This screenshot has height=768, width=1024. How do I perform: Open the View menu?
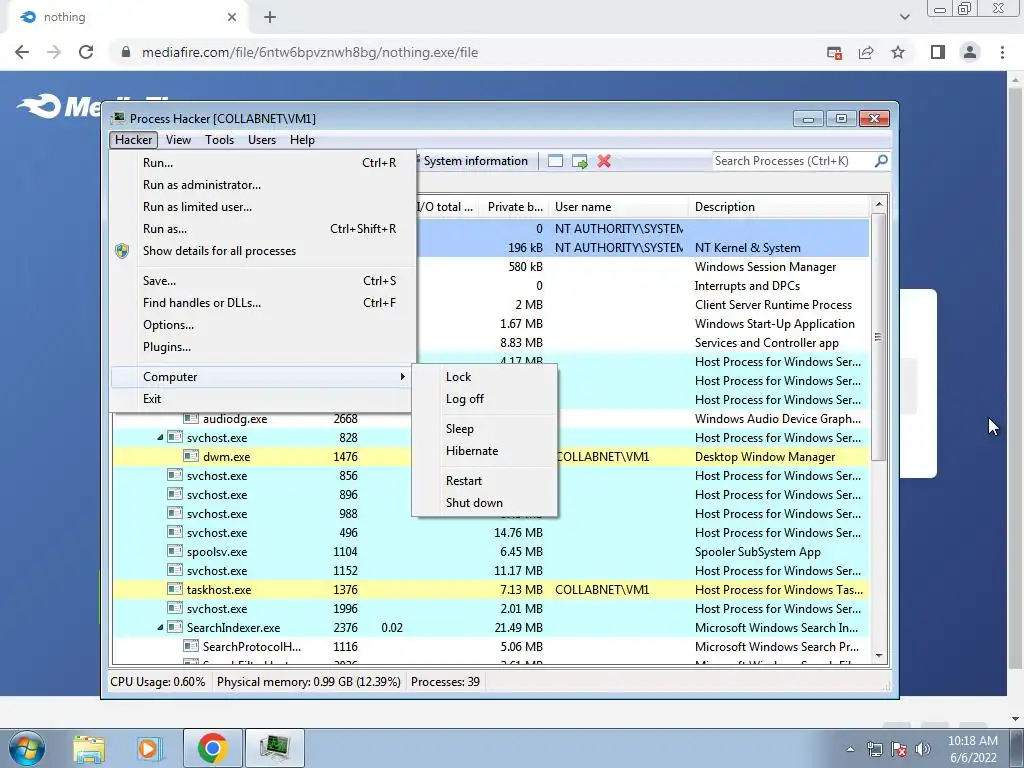click(178, 140)
